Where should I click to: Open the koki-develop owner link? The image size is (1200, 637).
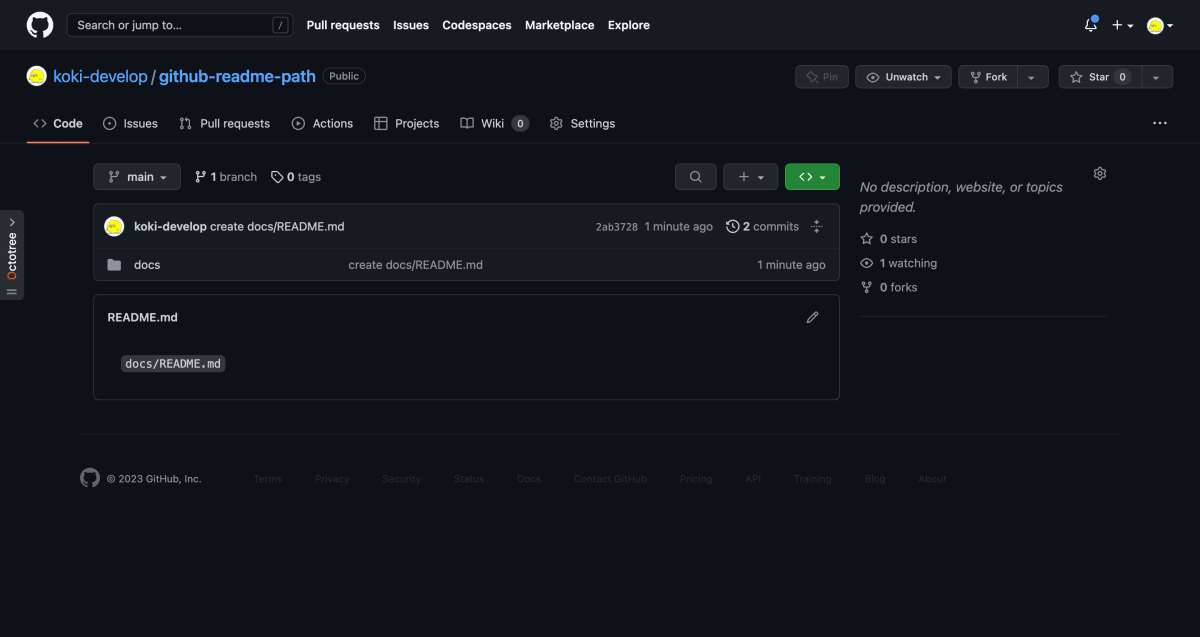(100, 76)
